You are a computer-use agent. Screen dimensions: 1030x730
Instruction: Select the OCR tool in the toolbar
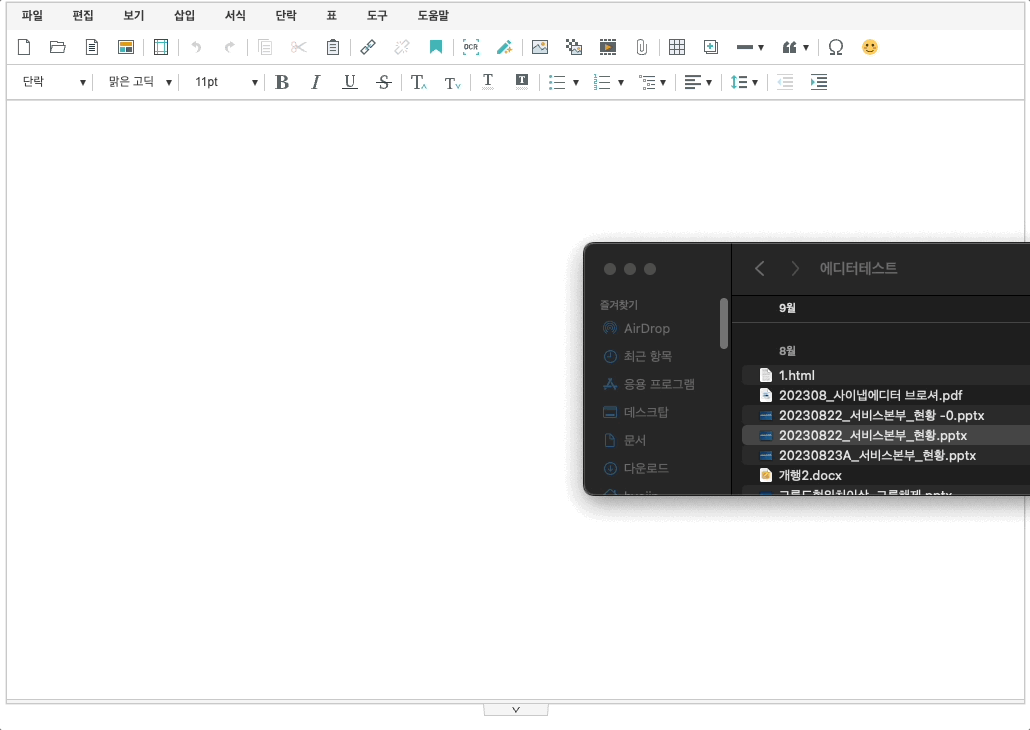coord(470,47)
